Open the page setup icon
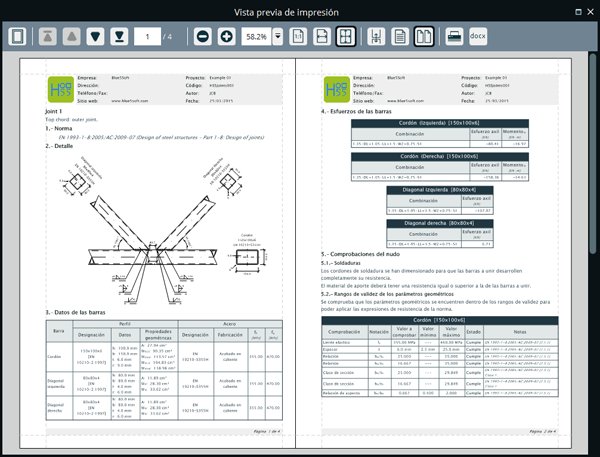This screenshot has width=600, height=457. pyautogui.click(x=18, y=36)
